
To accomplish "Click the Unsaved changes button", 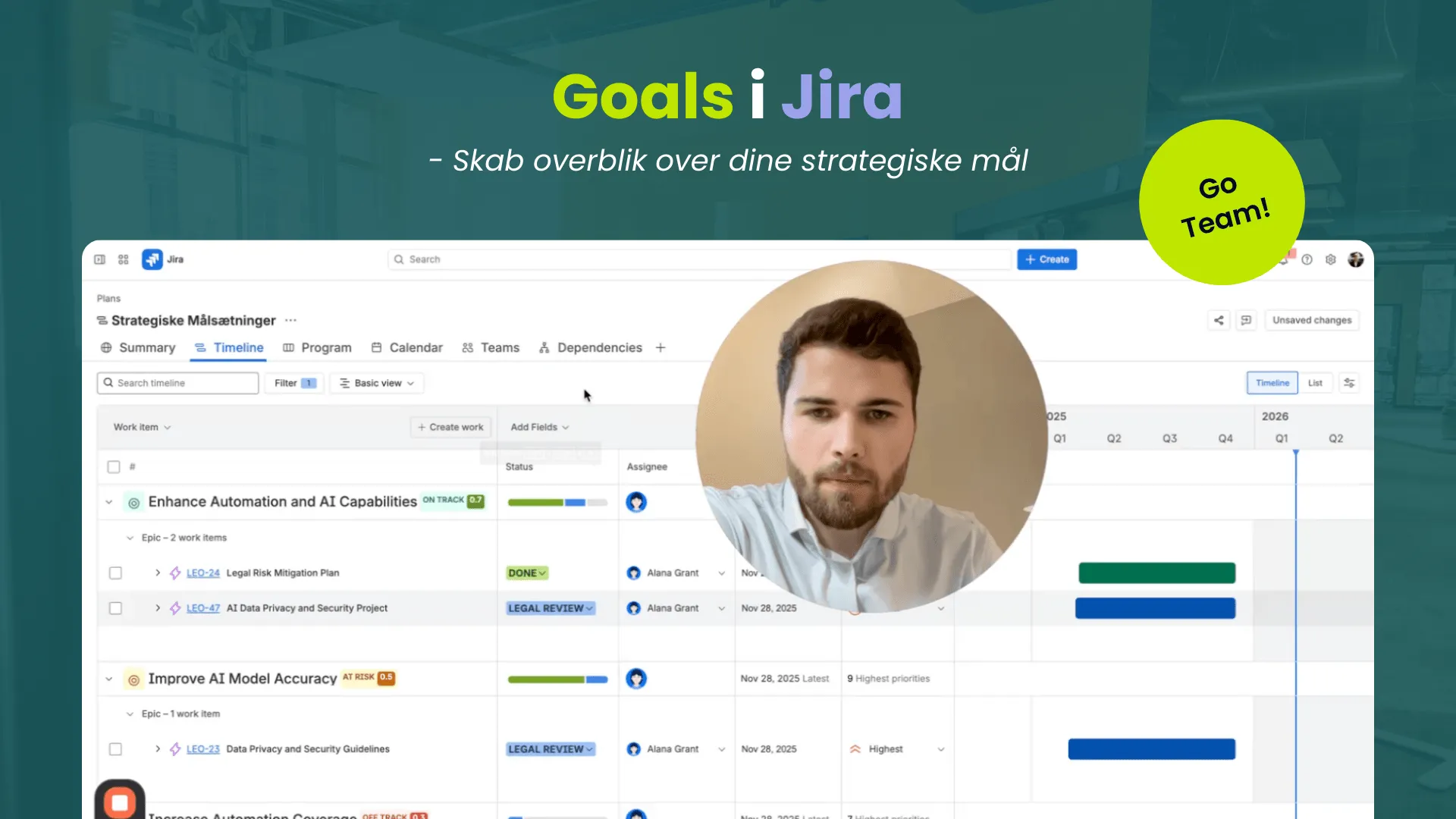I will coord(1312,320).
